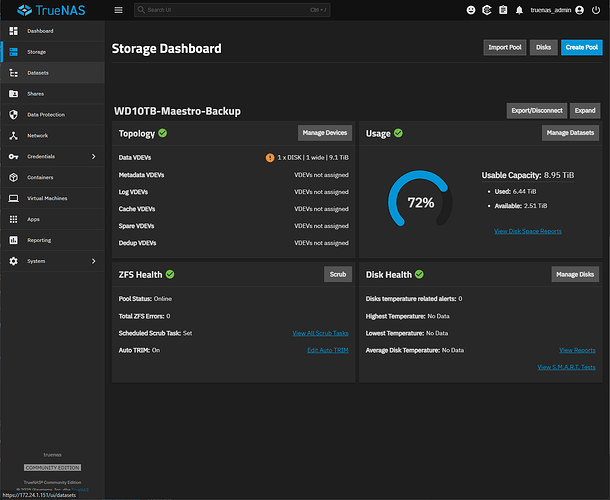610x500 pixels.
Task: Open the truenas_admin account icon
Action: tap(580, 10)
